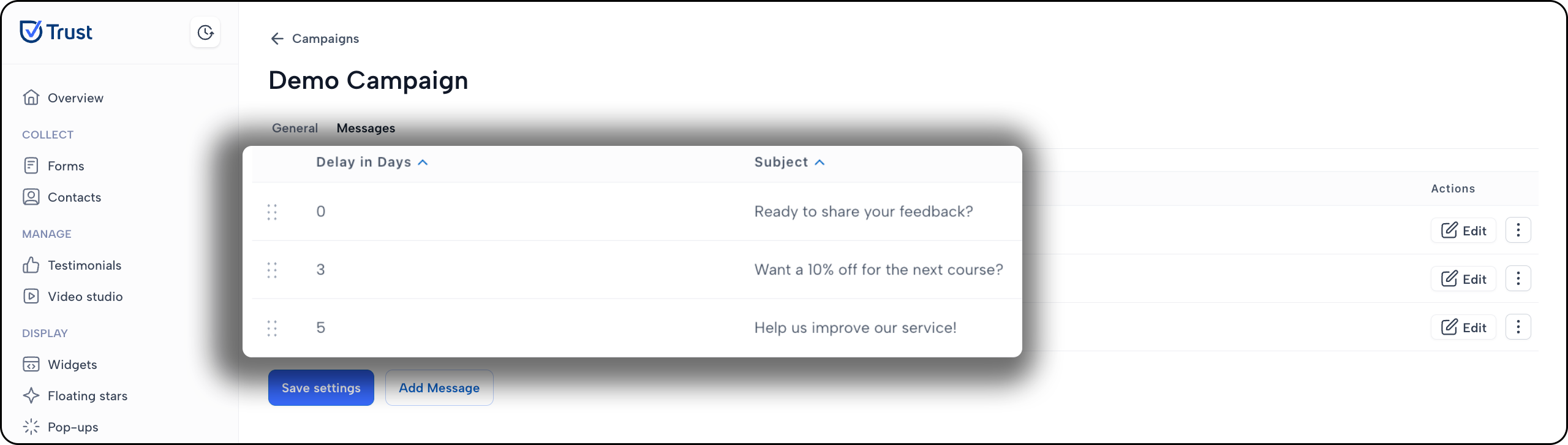Grab drag handle of the 0-day message

pos(272,212)
